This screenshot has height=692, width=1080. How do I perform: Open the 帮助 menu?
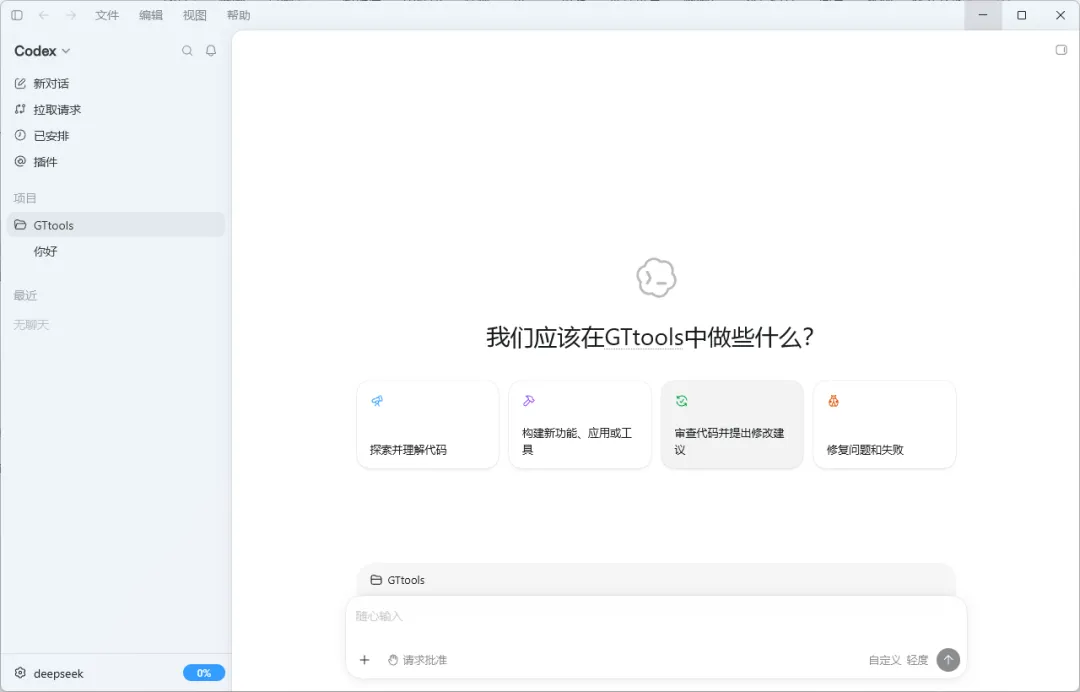[x=238, y=15]
